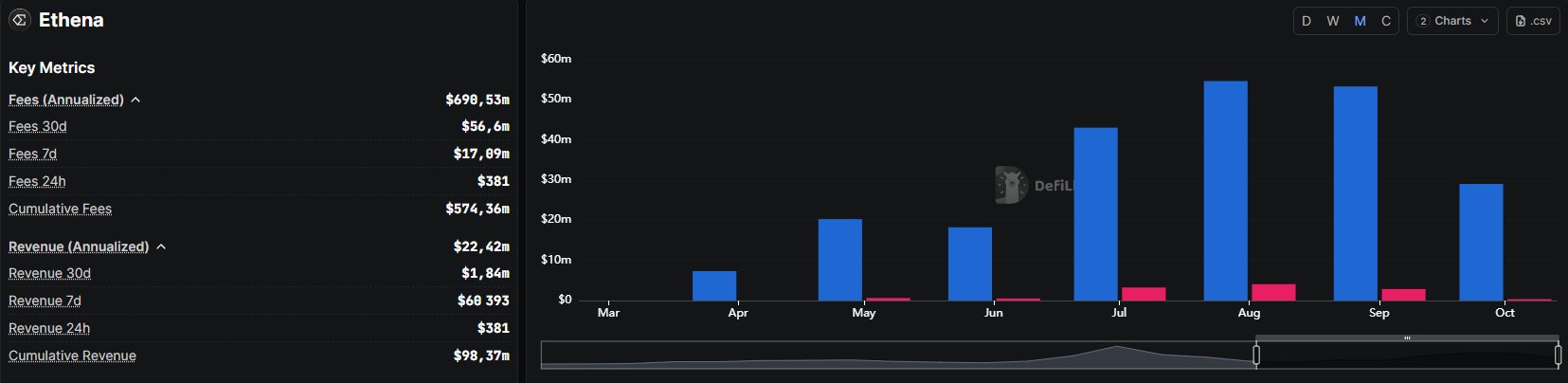Switch chart to Daily (D) interval

(x=1307, y=21)
